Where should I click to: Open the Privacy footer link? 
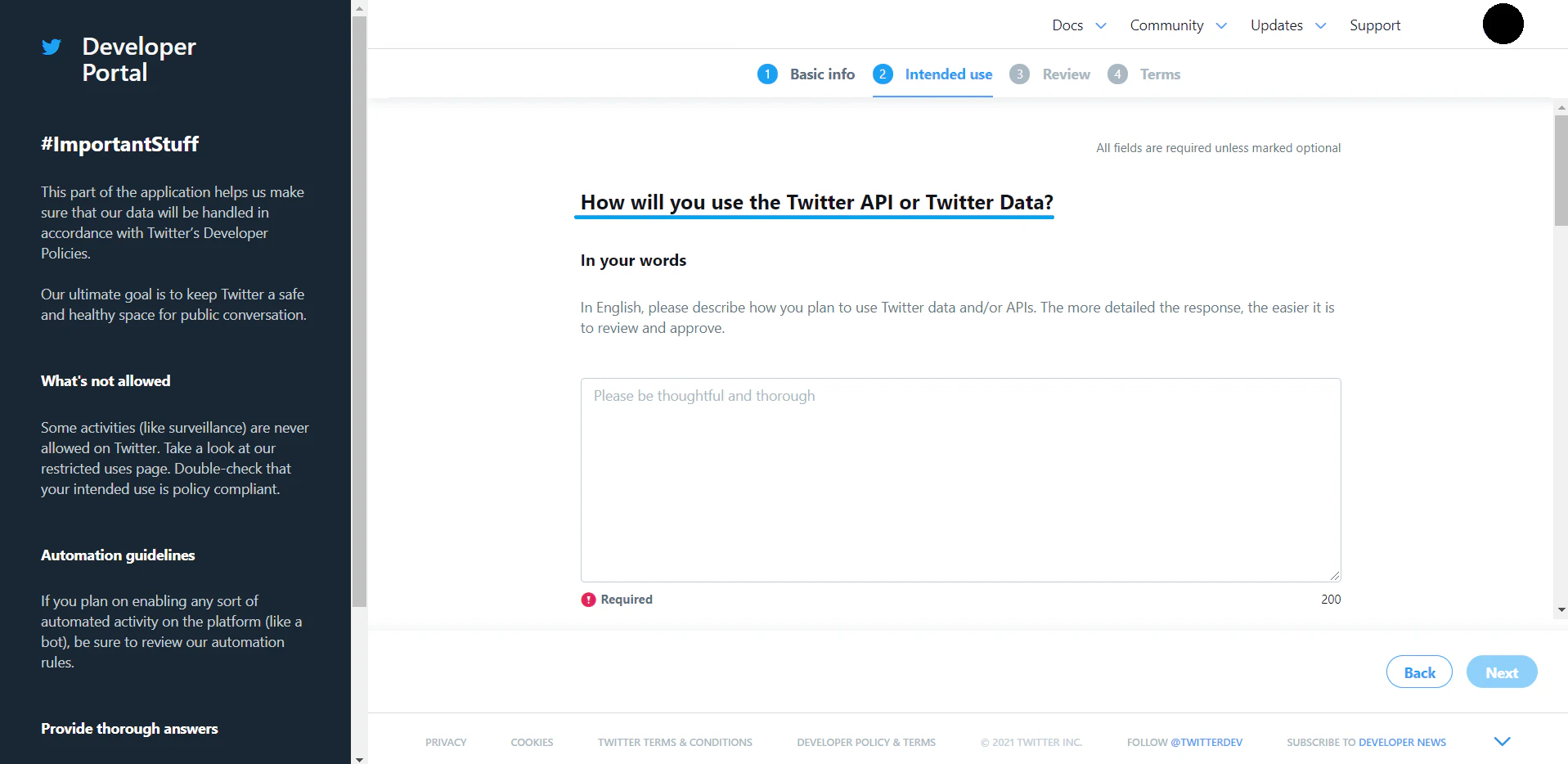pyautogui.click(x=446, y=743)
